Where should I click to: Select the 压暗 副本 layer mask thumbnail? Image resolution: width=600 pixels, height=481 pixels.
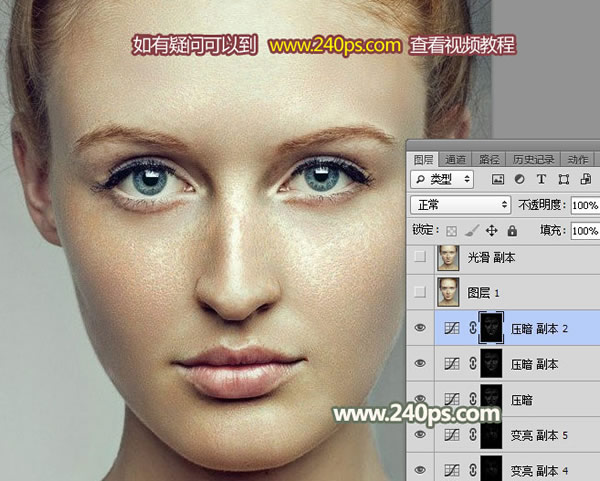pyautogui.click(x=491, y=364)
